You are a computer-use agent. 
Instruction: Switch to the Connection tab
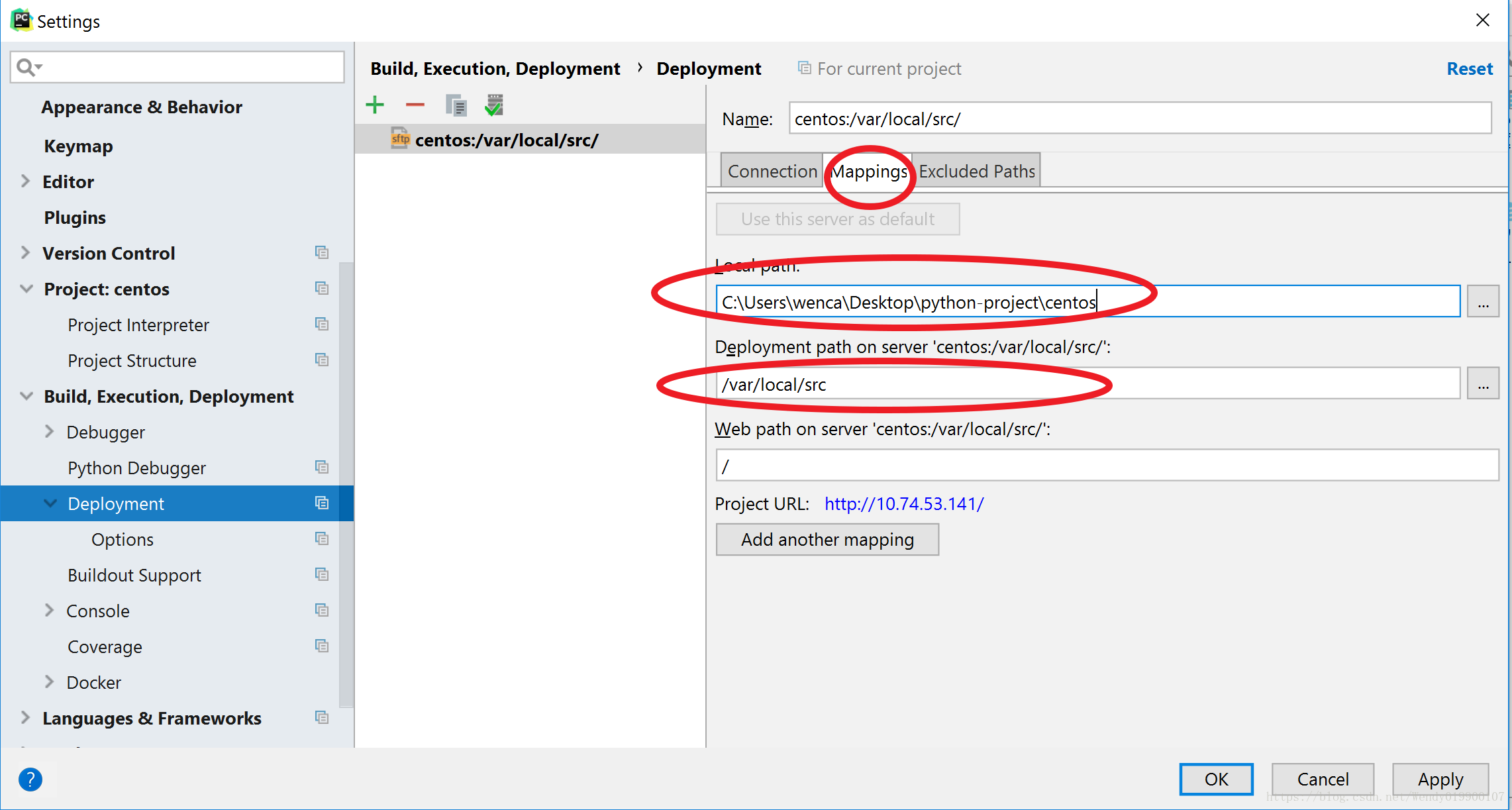[x=772, y=171]
